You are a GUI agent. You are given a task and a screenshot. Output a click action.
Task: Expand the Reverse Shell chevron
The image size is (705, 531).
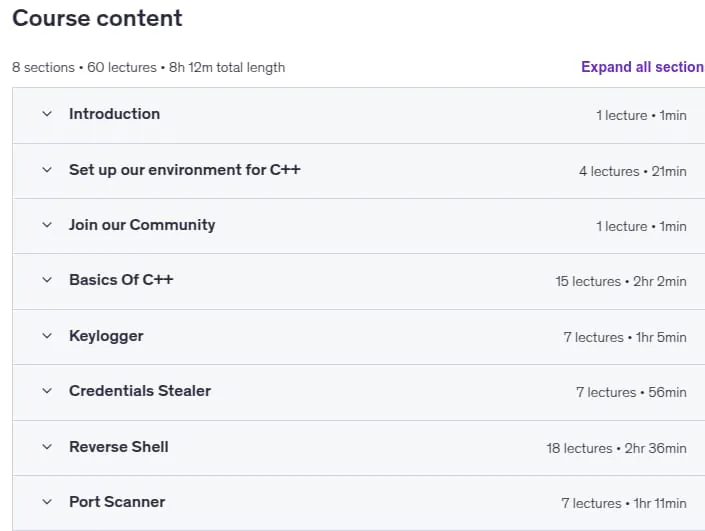pos(47,447)
